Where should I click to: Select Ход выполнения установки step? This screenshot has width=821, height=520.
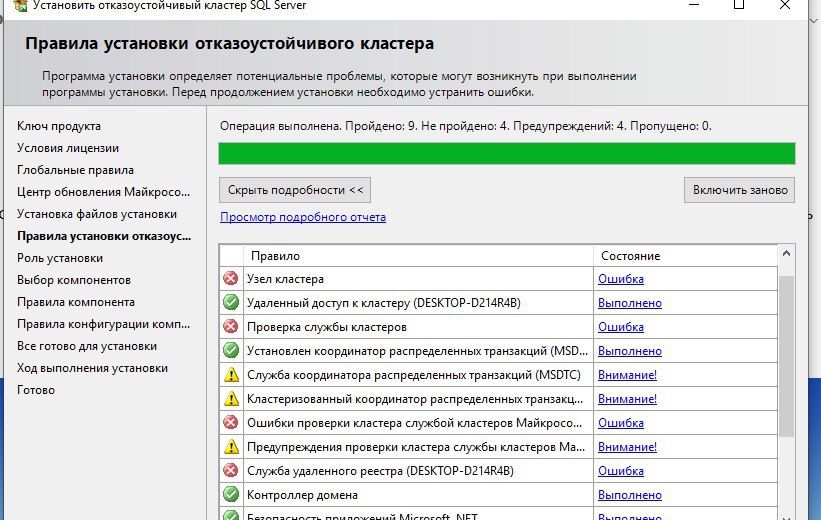coord(92,368)
